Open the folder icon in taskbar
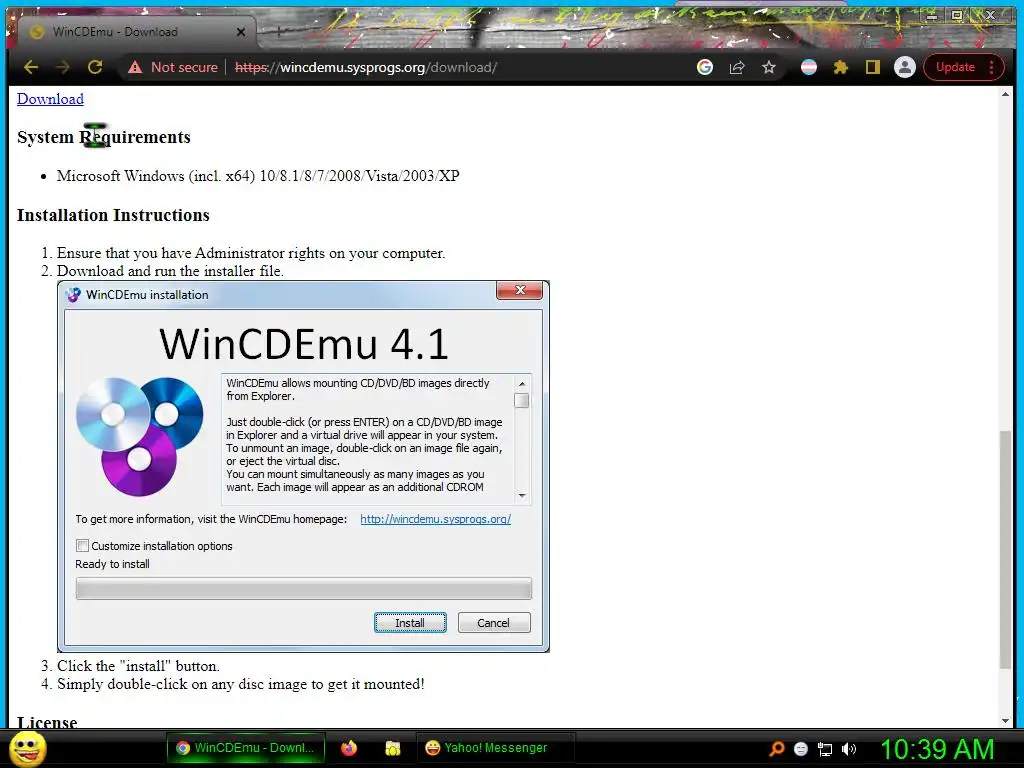 (x=392, y=748)
